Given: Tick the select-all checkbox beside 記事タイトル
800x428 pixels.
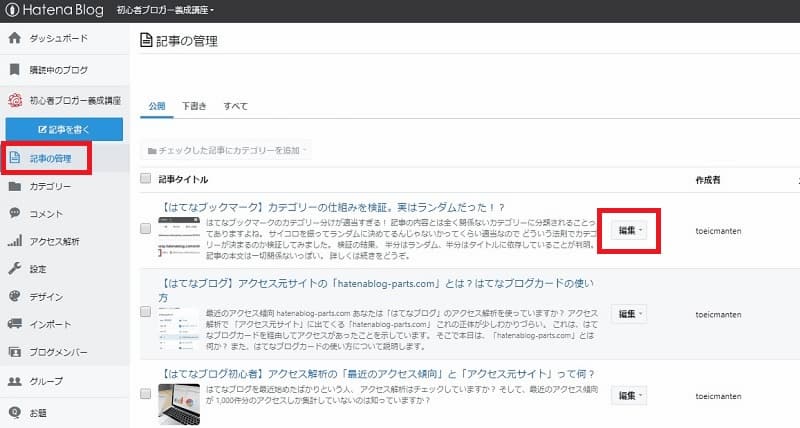Looking at the screenshot, I should tap(145, 179).
